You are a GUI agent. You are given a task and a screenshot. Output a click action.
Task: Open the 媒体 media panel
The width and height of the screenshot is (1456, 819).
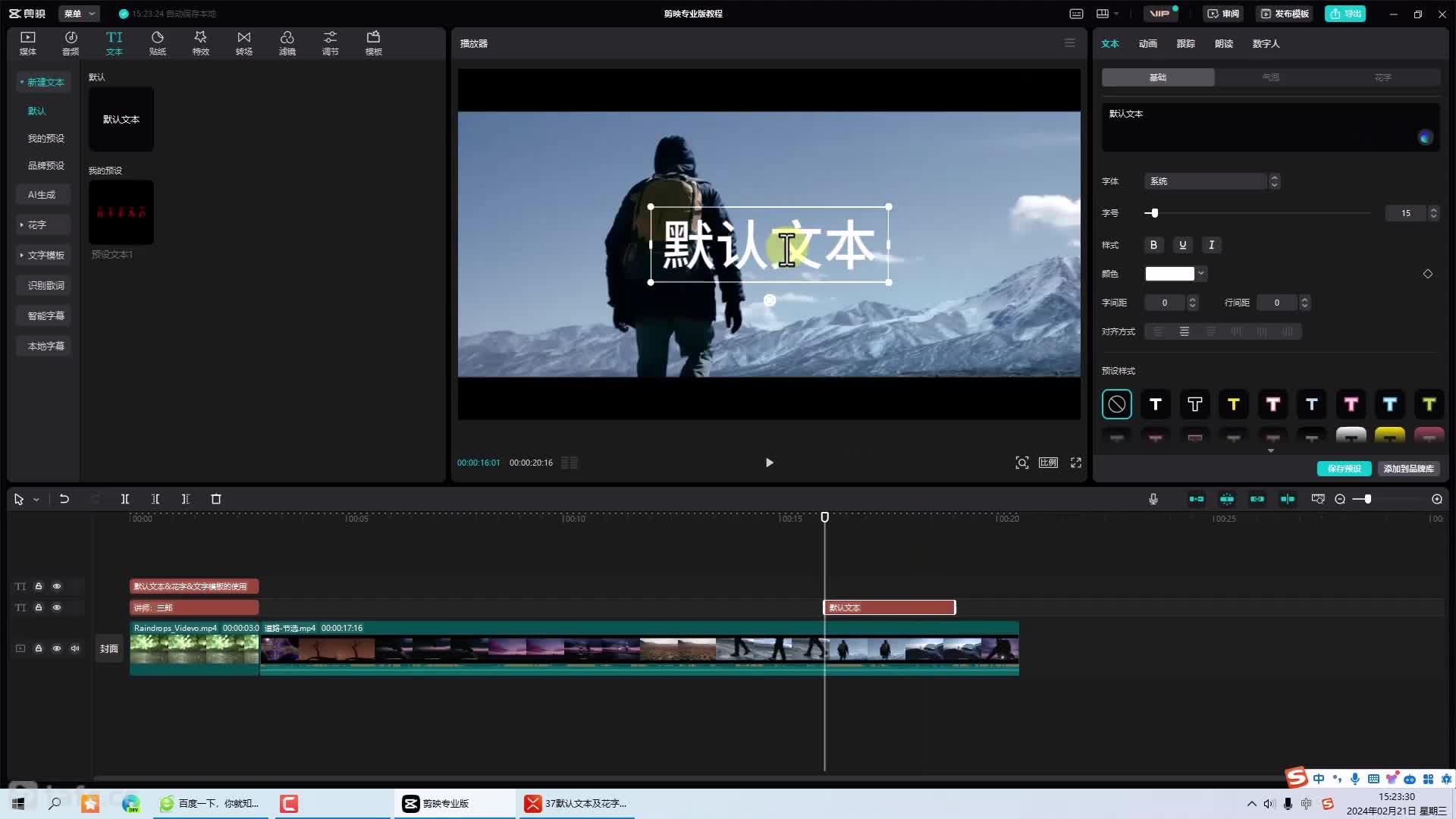pos(27,43)
